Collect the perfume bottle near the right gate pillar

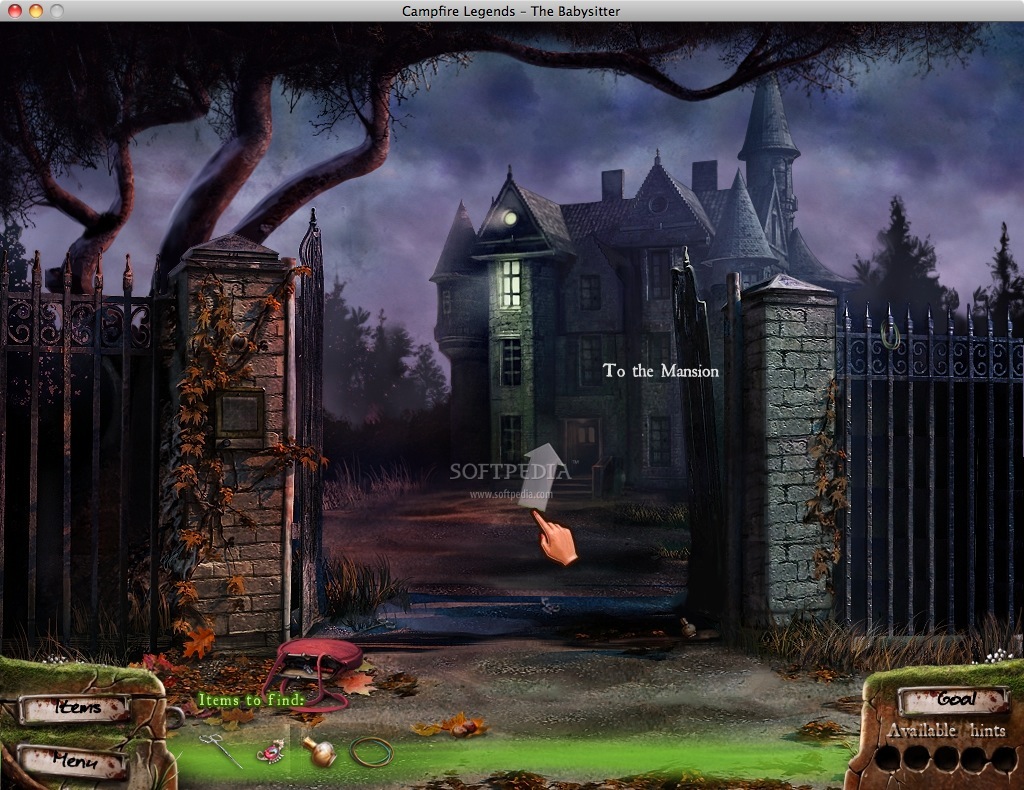[686, 627]
